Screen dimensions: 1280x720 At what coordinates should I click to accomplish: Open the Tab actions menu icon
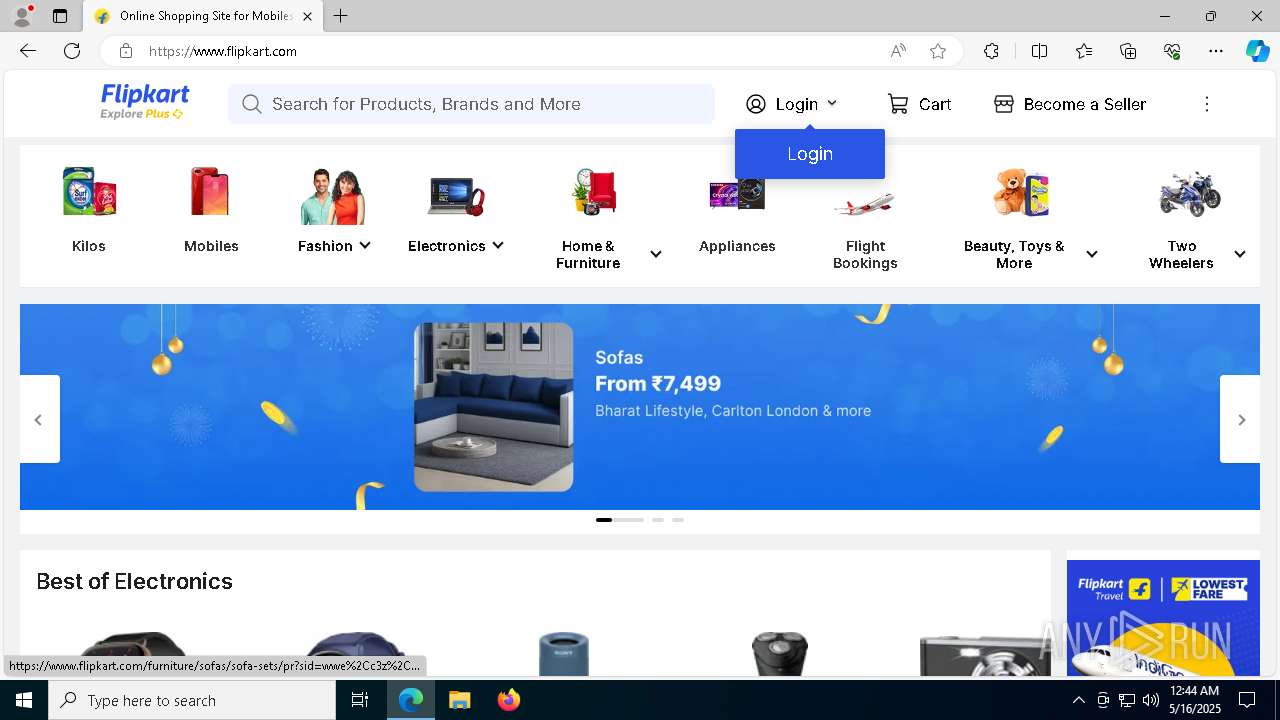pyautogui.click(x=60, y=16)
